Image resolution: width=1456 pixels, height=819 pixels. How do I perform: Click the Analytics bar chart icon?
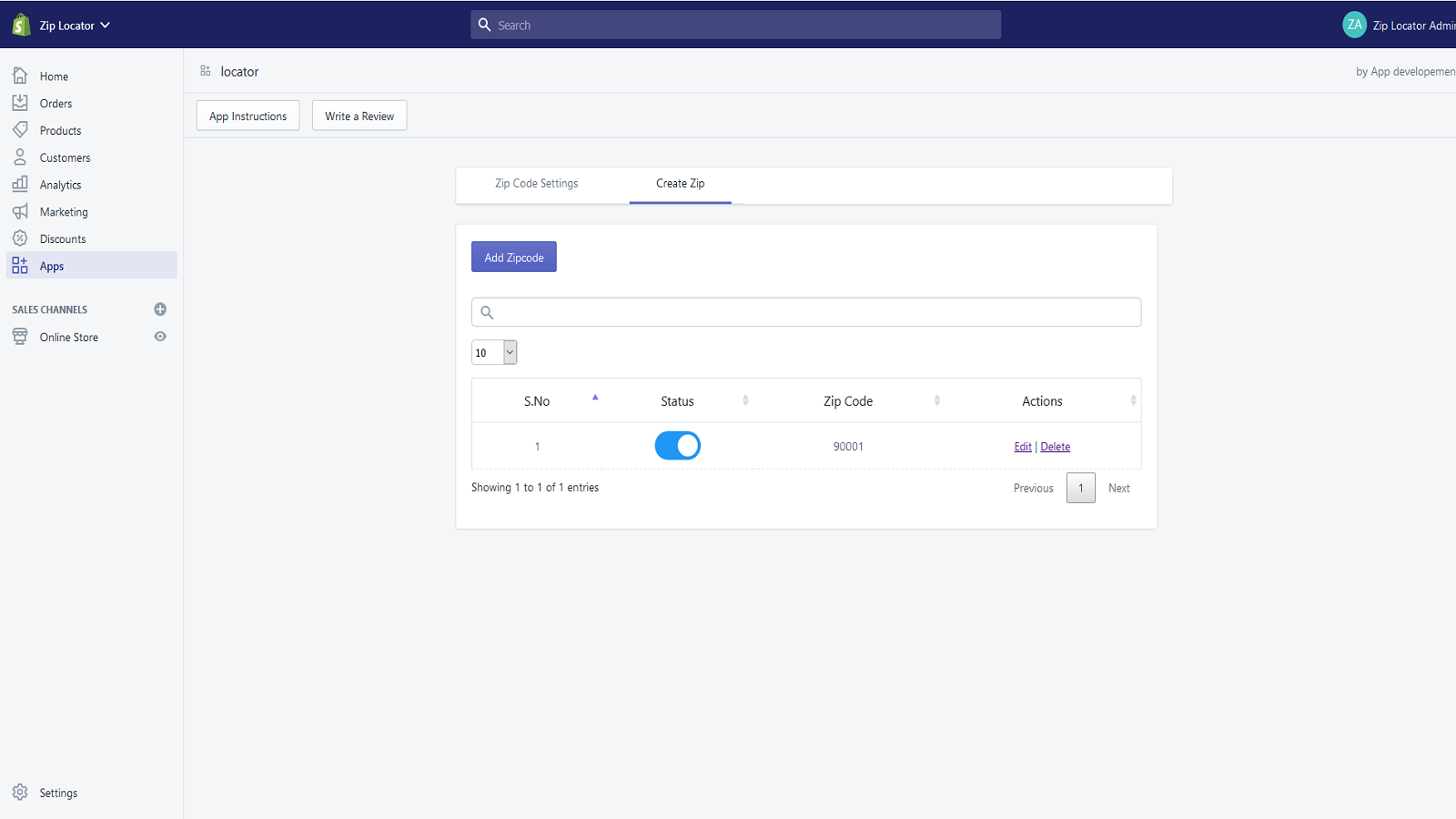pos(20,184)
